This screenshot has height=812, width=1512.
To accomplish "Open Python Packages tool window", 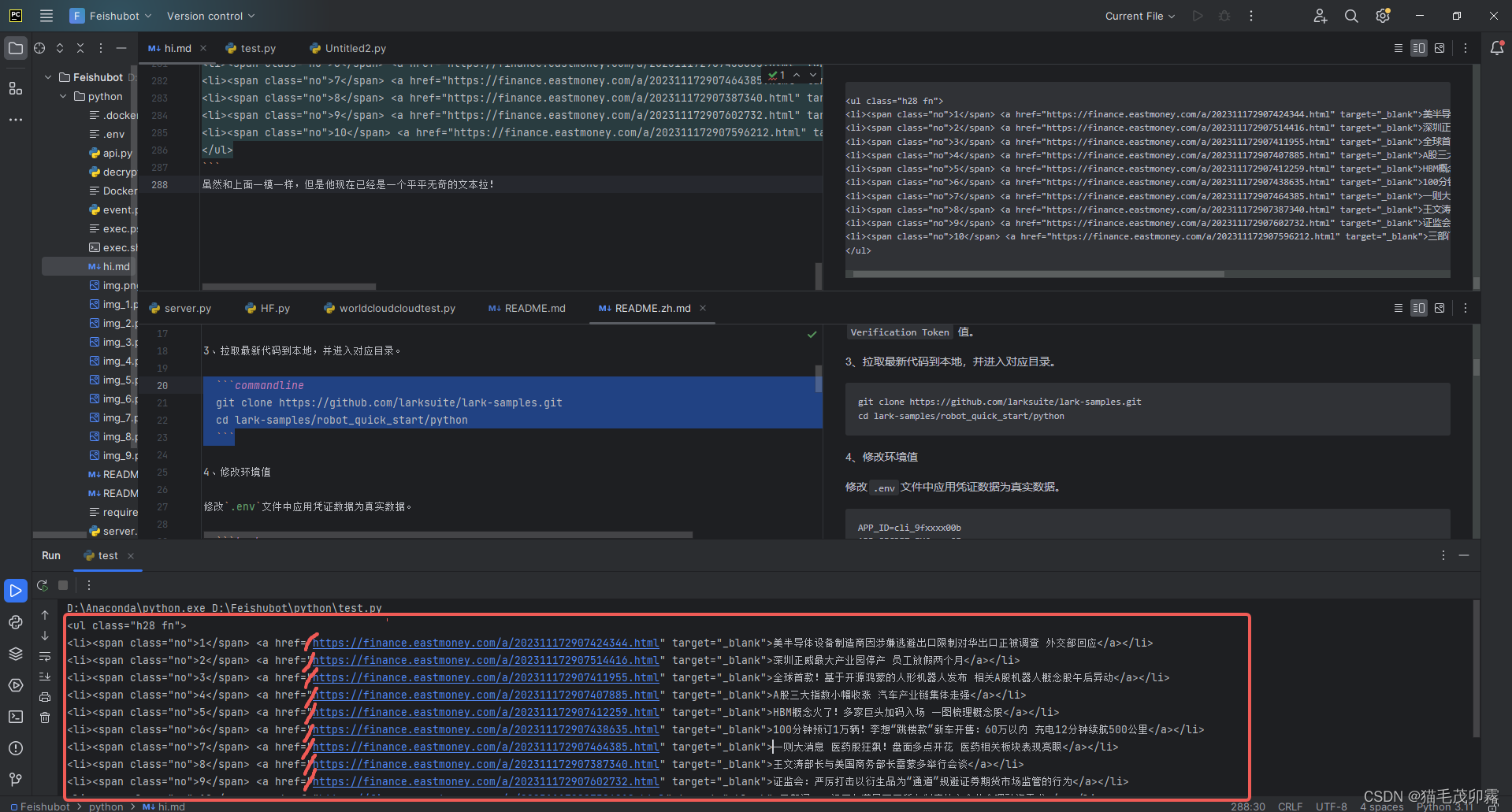I will click(16, 654).
